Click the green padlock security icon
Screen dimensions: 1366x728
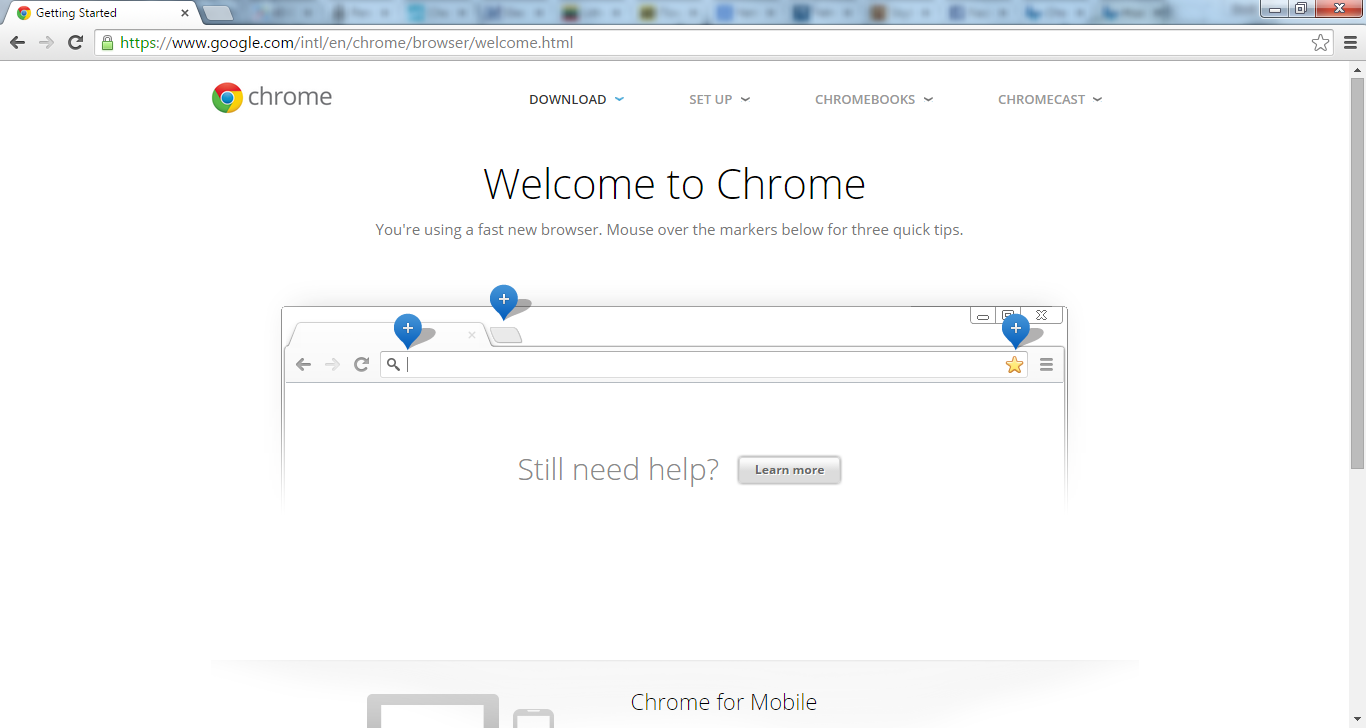(x=107, y=43)
